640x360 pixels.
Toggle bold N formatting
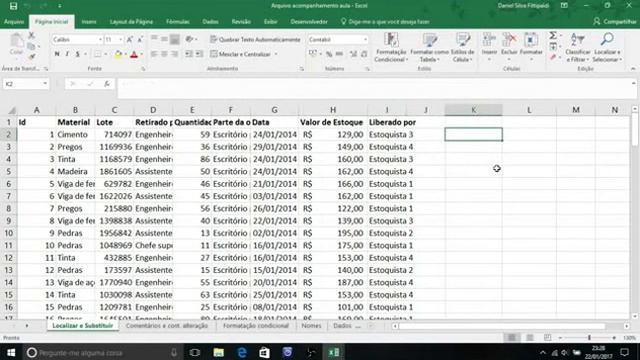[x=57, y=54]
